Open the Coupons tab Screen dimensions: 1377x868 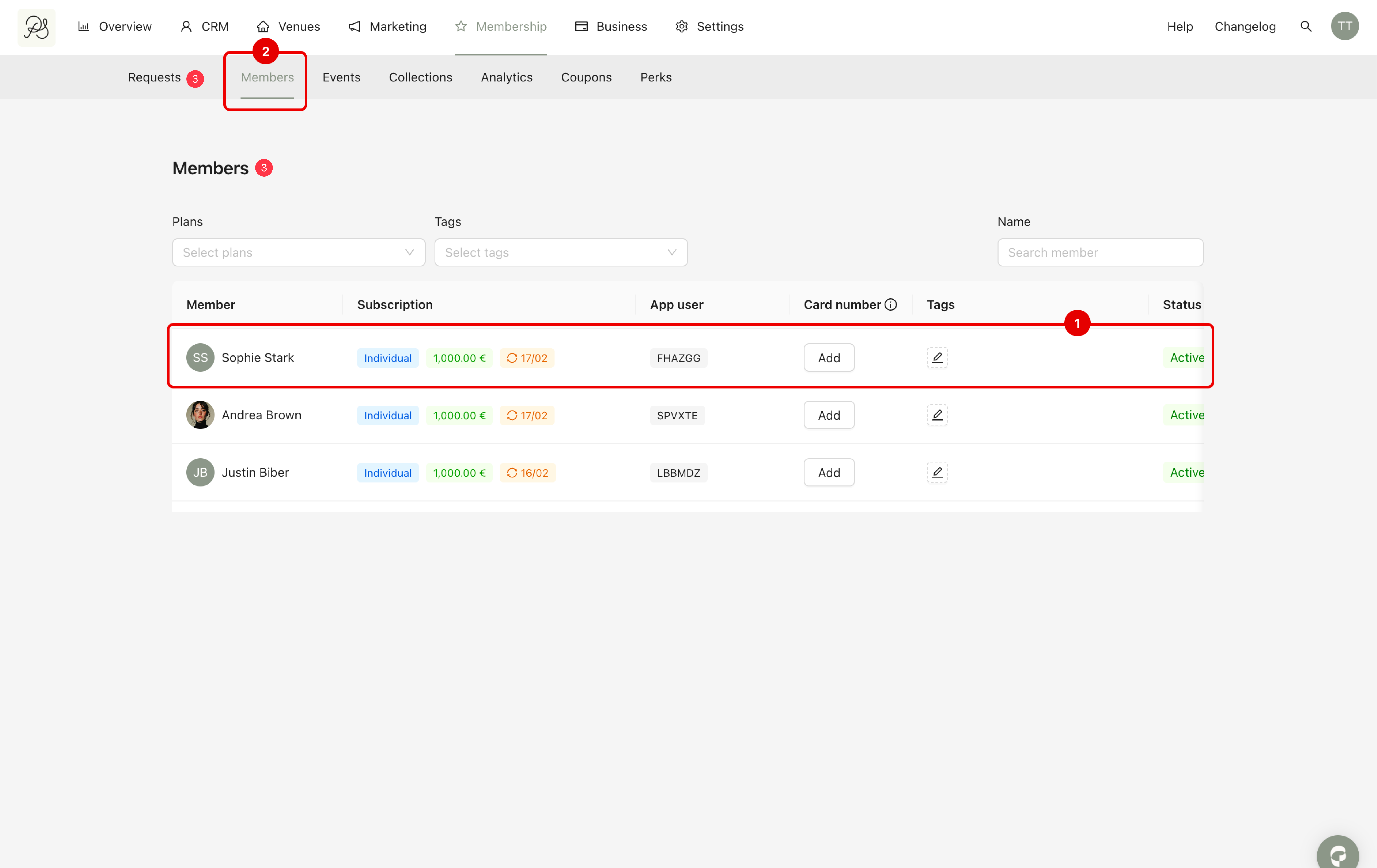[x=586, y=77]
